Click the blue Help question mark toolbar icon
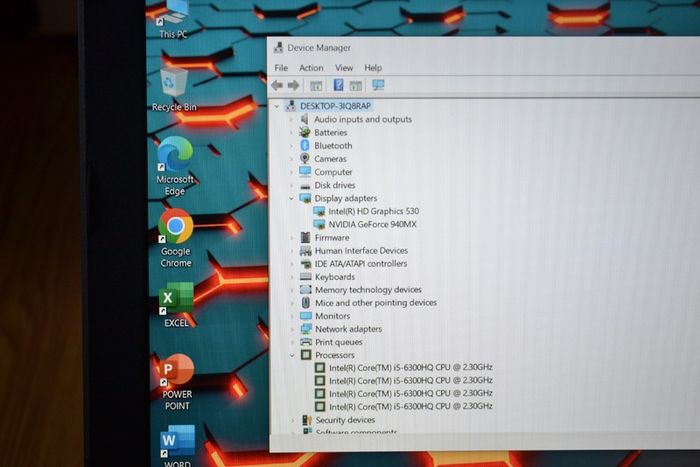This screenshot has width=700, height=467. pyautogui.click(x=338, y=84)
